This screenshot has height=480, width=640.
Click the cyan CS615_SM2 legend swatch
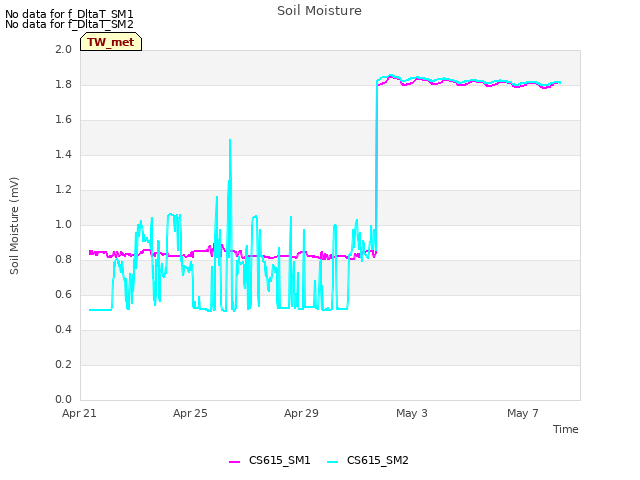click(x=333, y=462)
